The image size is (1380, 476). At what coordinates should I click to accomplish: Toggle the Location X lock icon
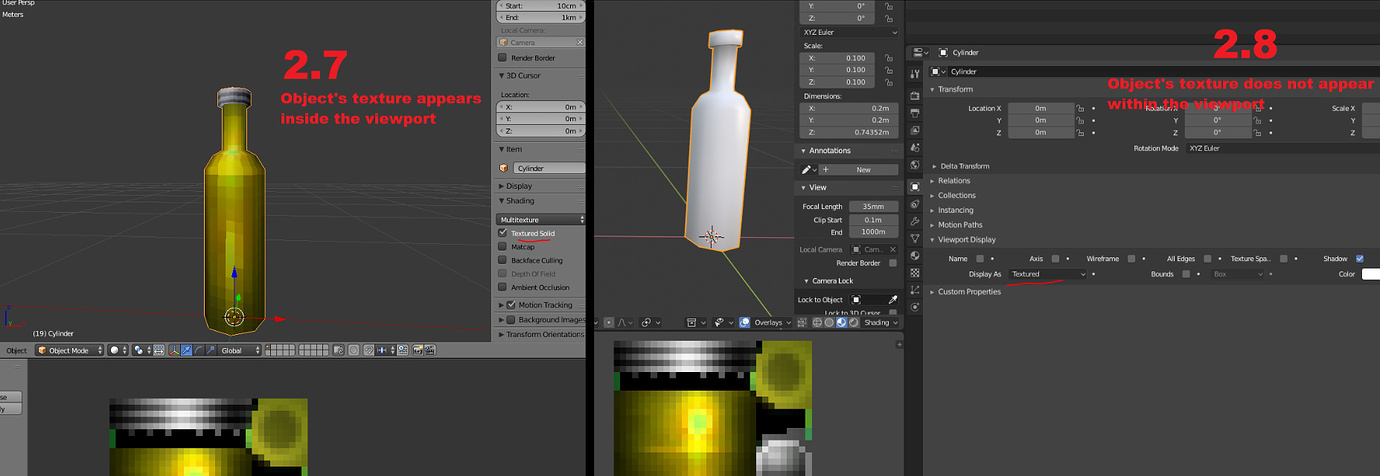click(1081, 108)
